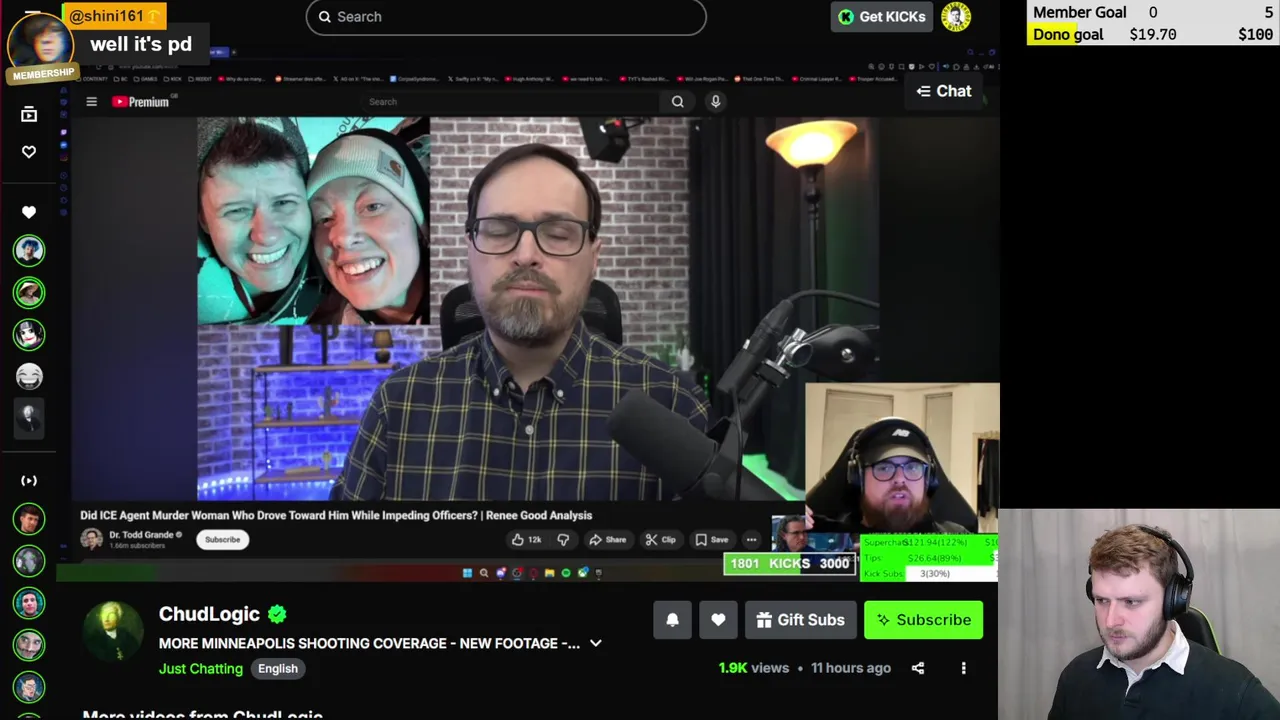Viewport: 1280px width, 720px height.
Task: Click the share icon beside 11 hours ago
Action: (x=918, y=668)
